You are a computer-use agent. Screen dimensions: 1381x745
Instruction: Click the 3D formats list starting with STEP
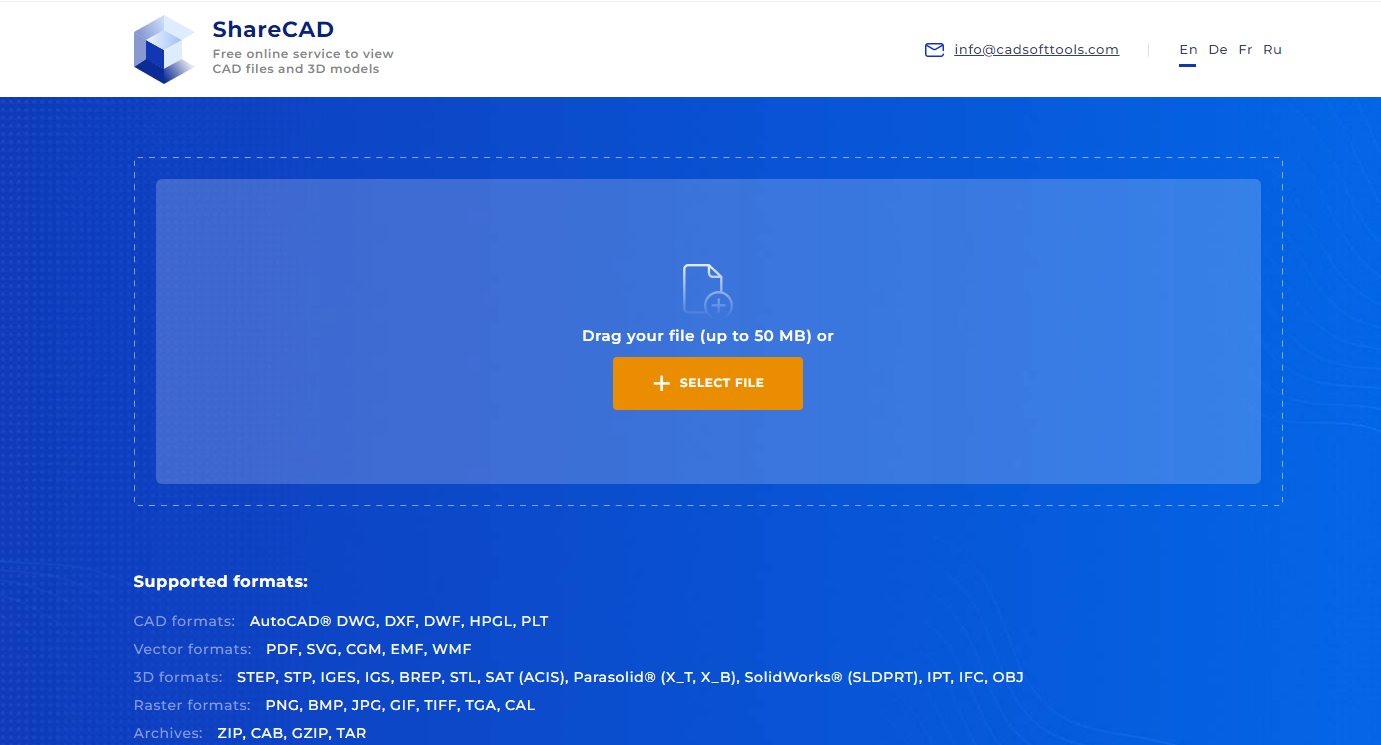pos(630,677)
